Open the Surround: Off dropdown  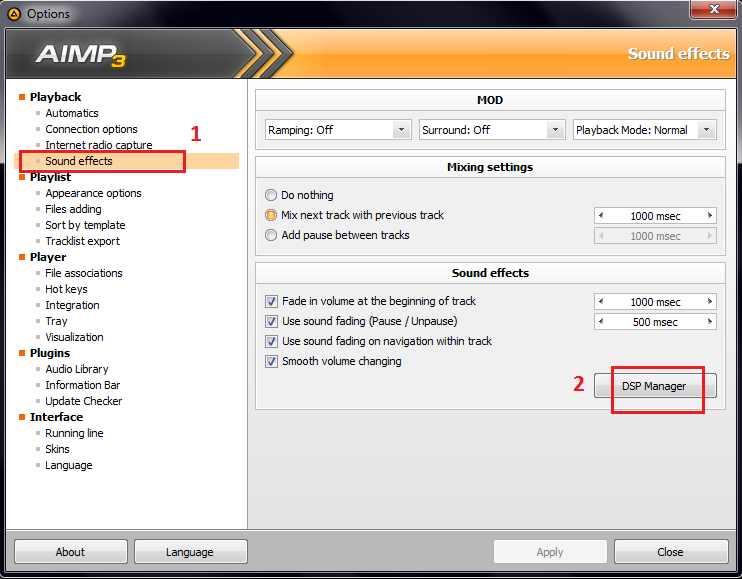pyautogui.click(x=492, y=130)
